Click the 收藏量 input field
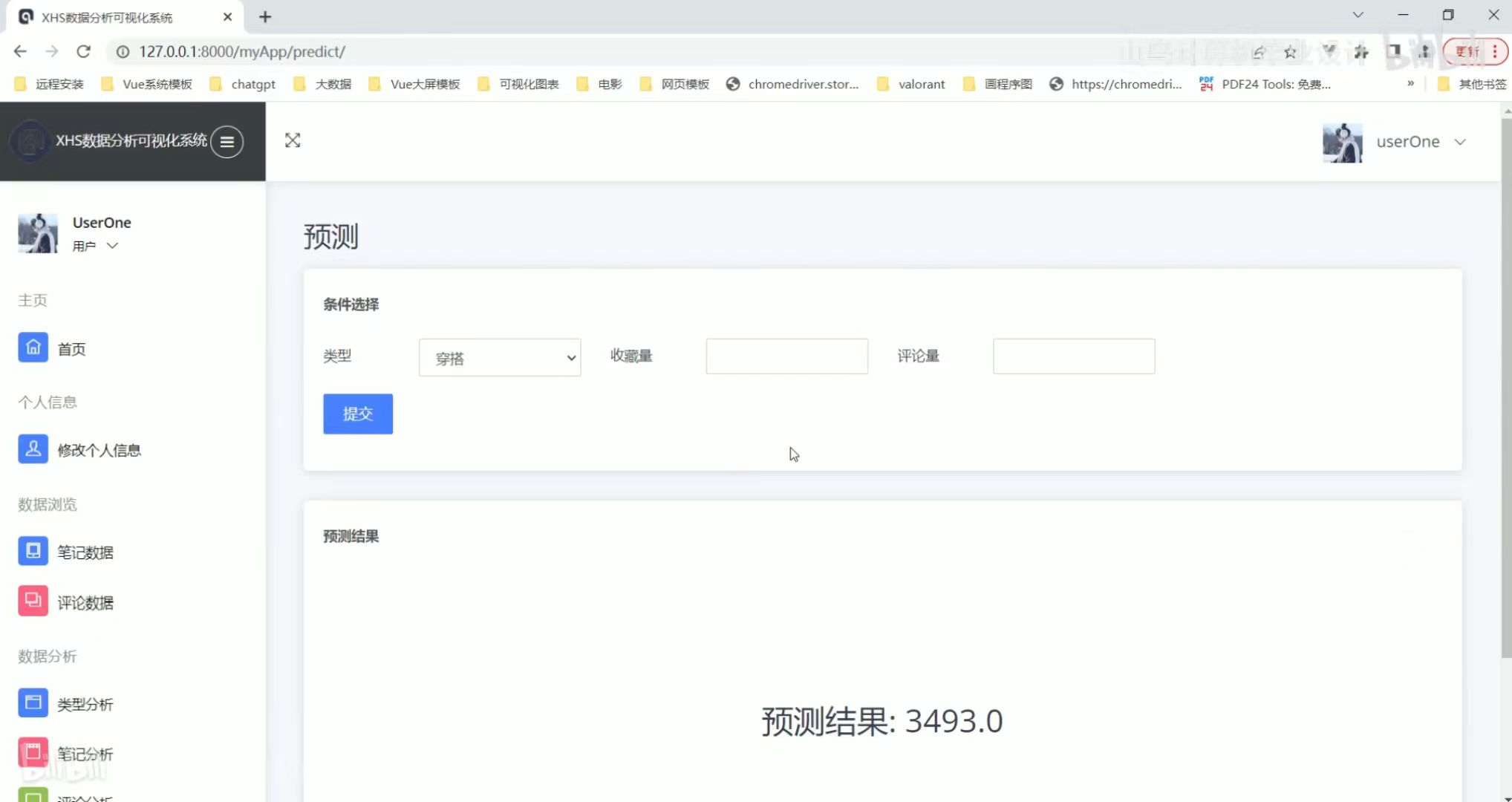 [786, 356]
